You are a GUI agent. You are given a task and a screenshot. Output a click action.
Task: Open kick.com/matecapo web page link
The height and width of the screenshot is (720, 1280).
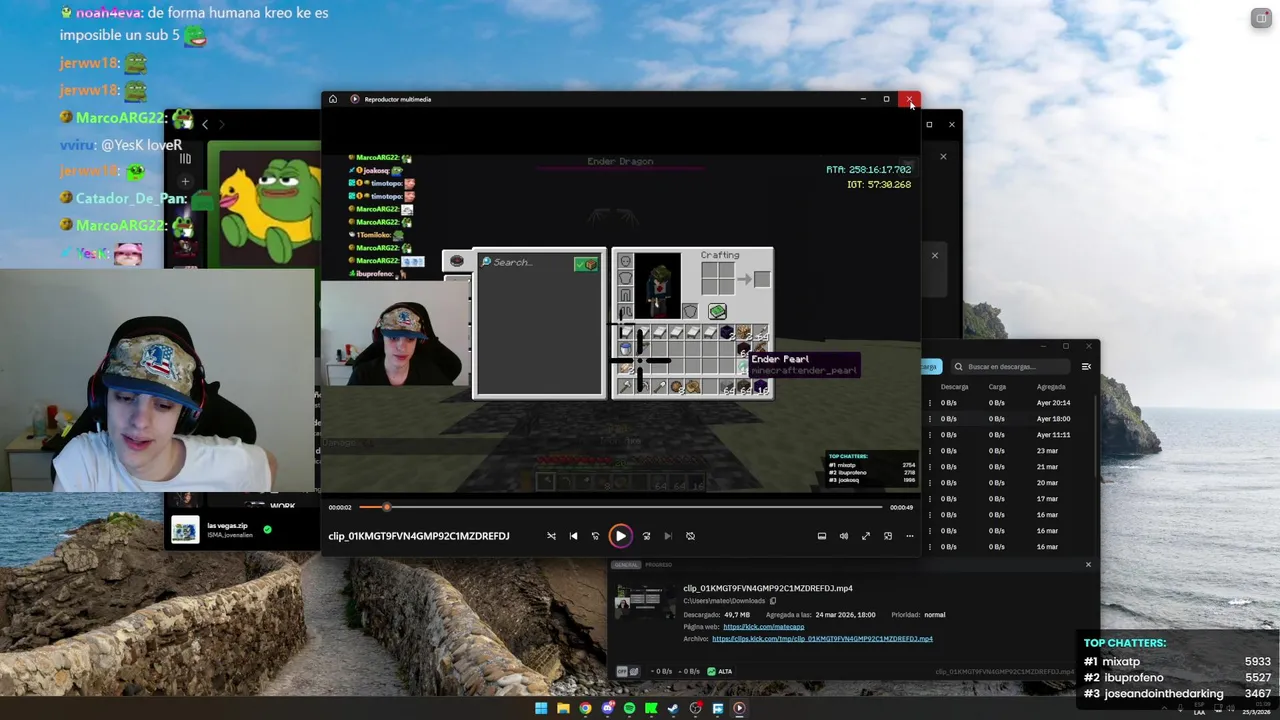(x=764, y=627)
